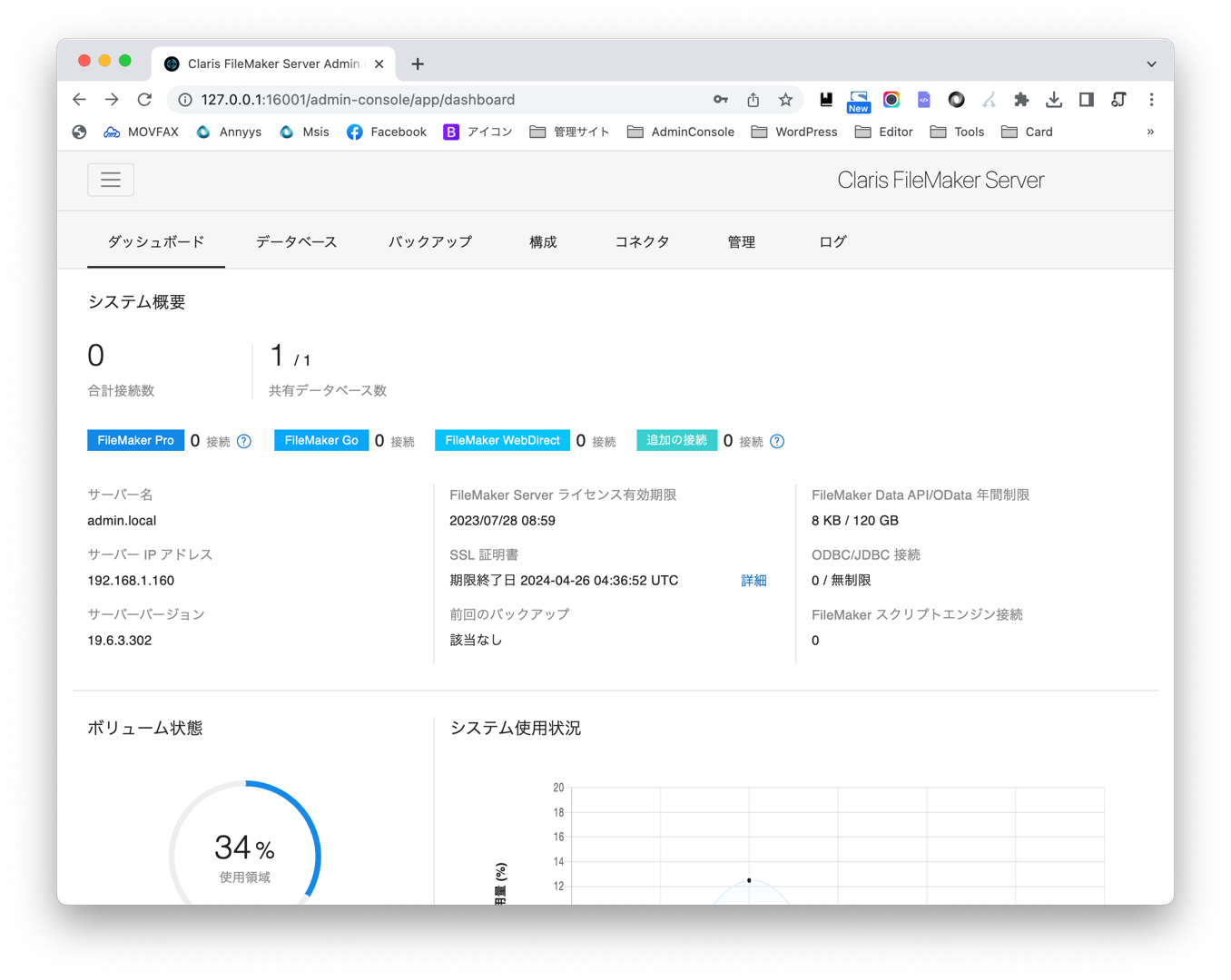Open the browser downloads icon
Viewport: 1231px width, 980px height.
(1054, 100)
